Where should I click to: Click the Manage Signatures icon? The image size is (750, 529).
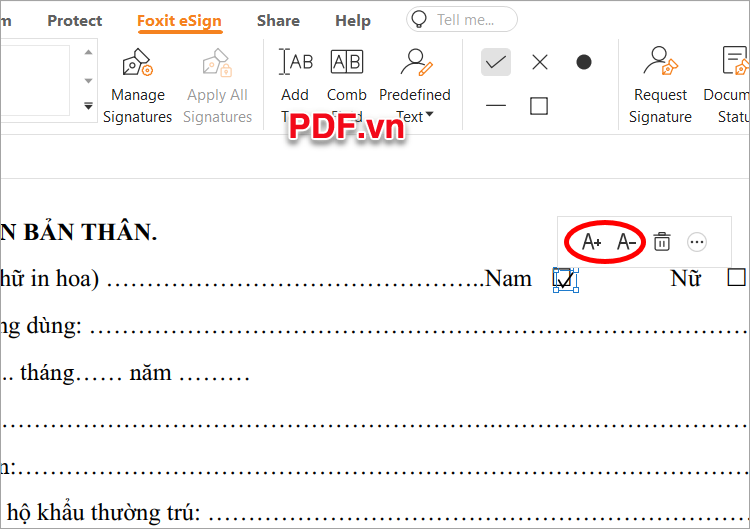(138, 66)
